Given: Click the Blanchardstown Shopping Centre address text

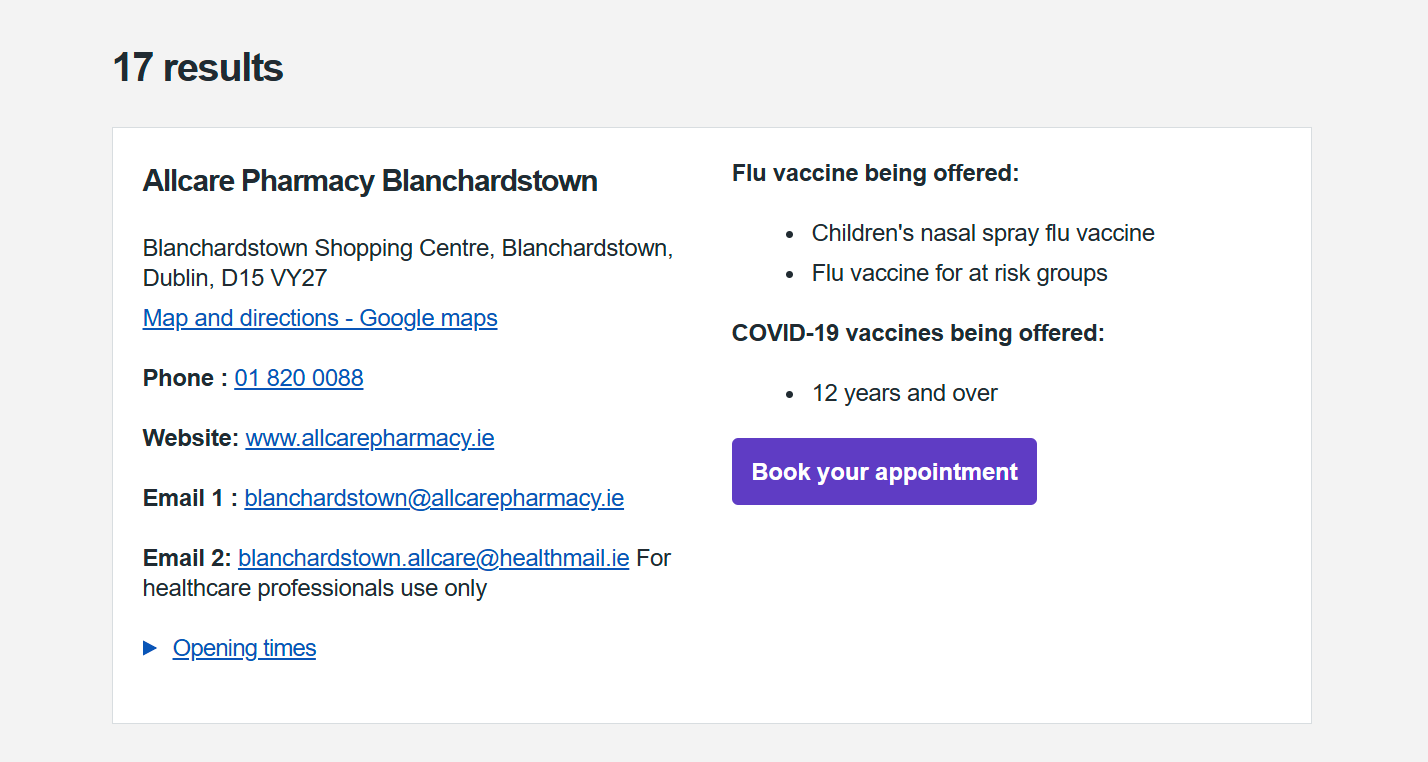Looking at the screenshot, I should [x=408, y=263].
